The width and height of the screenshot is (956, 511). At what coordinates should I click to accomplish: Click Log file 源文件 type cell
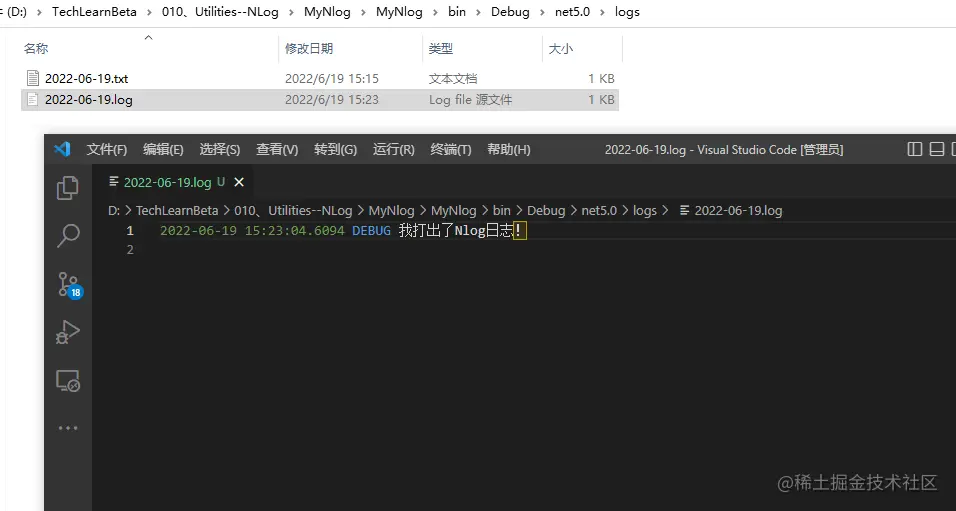tap(470, 99)
